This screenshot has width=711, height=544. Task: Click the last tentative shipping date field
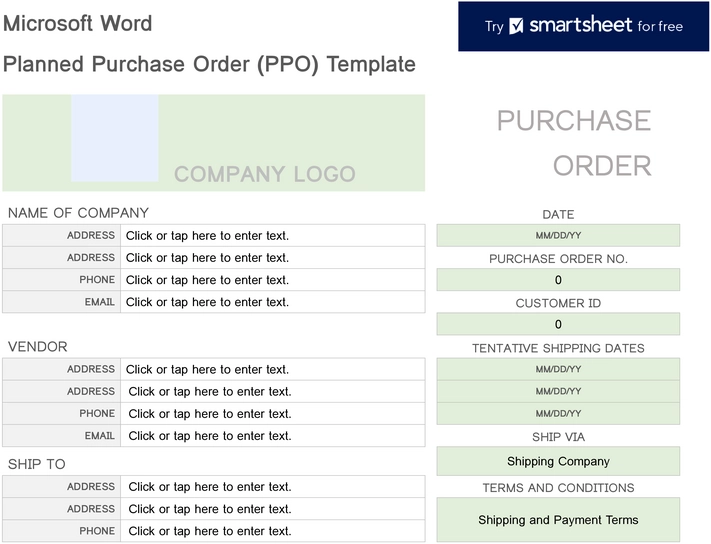click(558, 413)
